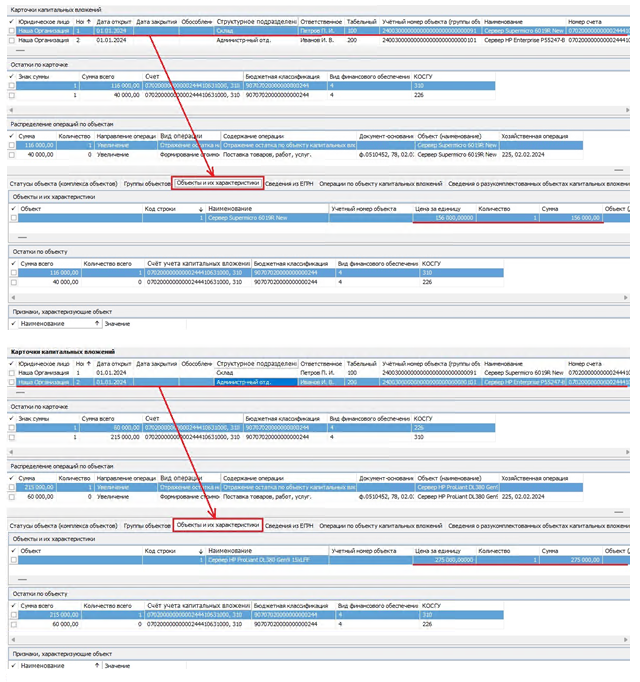Click Распределение операций header checkmark above 116 000,00 row

point(12,136)
